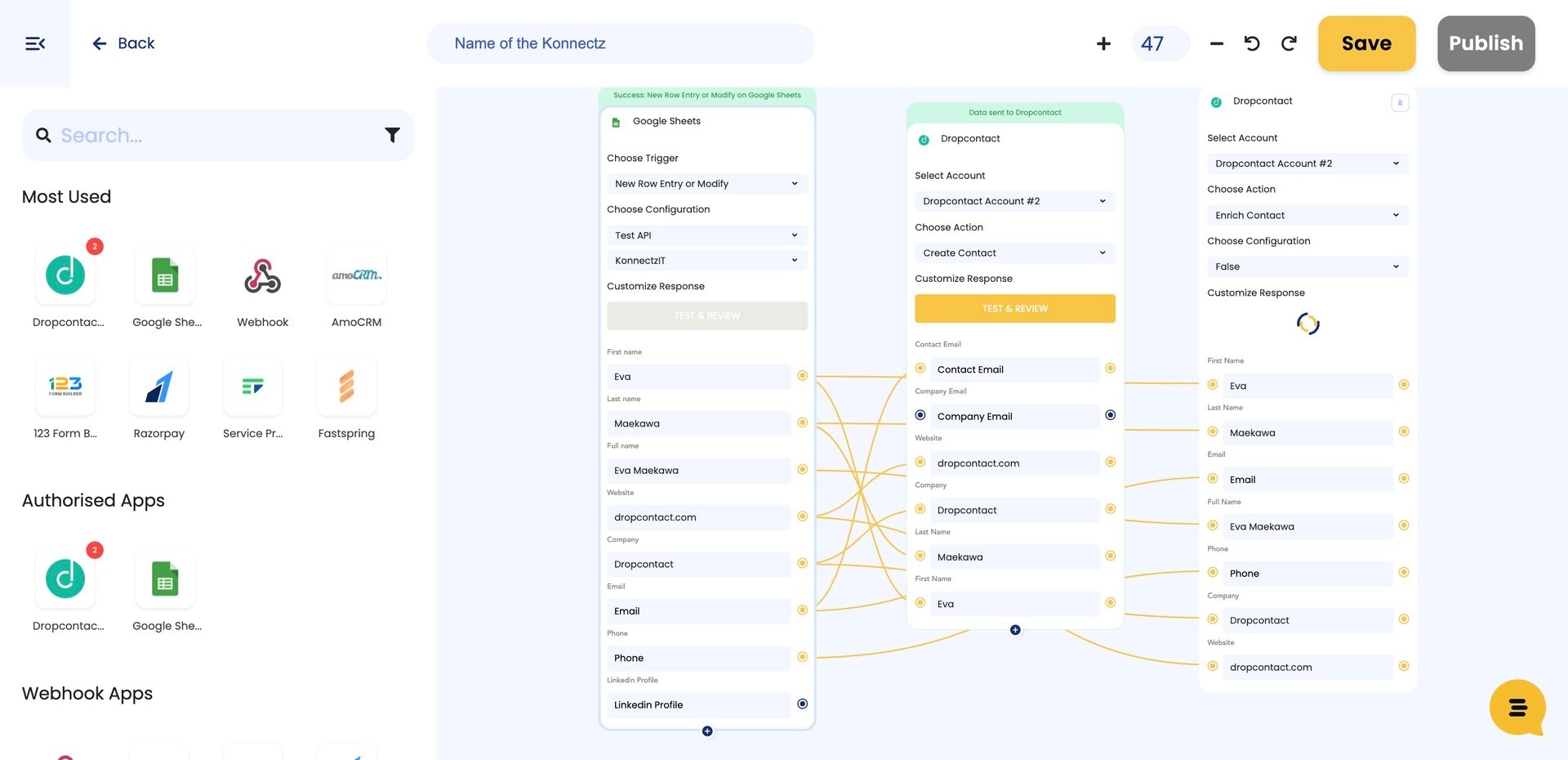Click the middle Dropcontact node title icon
Viewport: 1568px width, 760px height.
[x=924, y=140]
